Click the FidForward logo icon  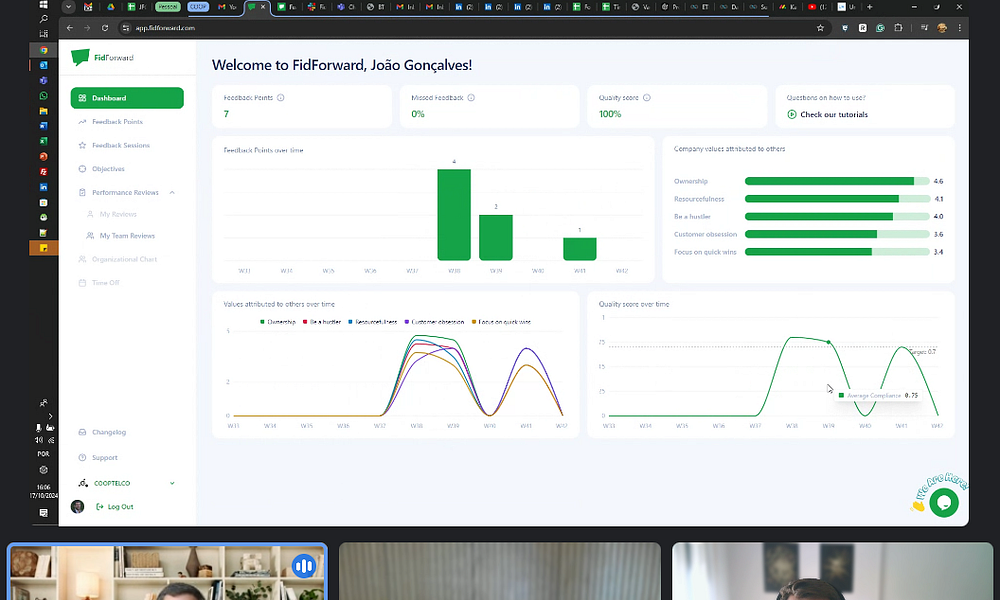pos(80,58)
